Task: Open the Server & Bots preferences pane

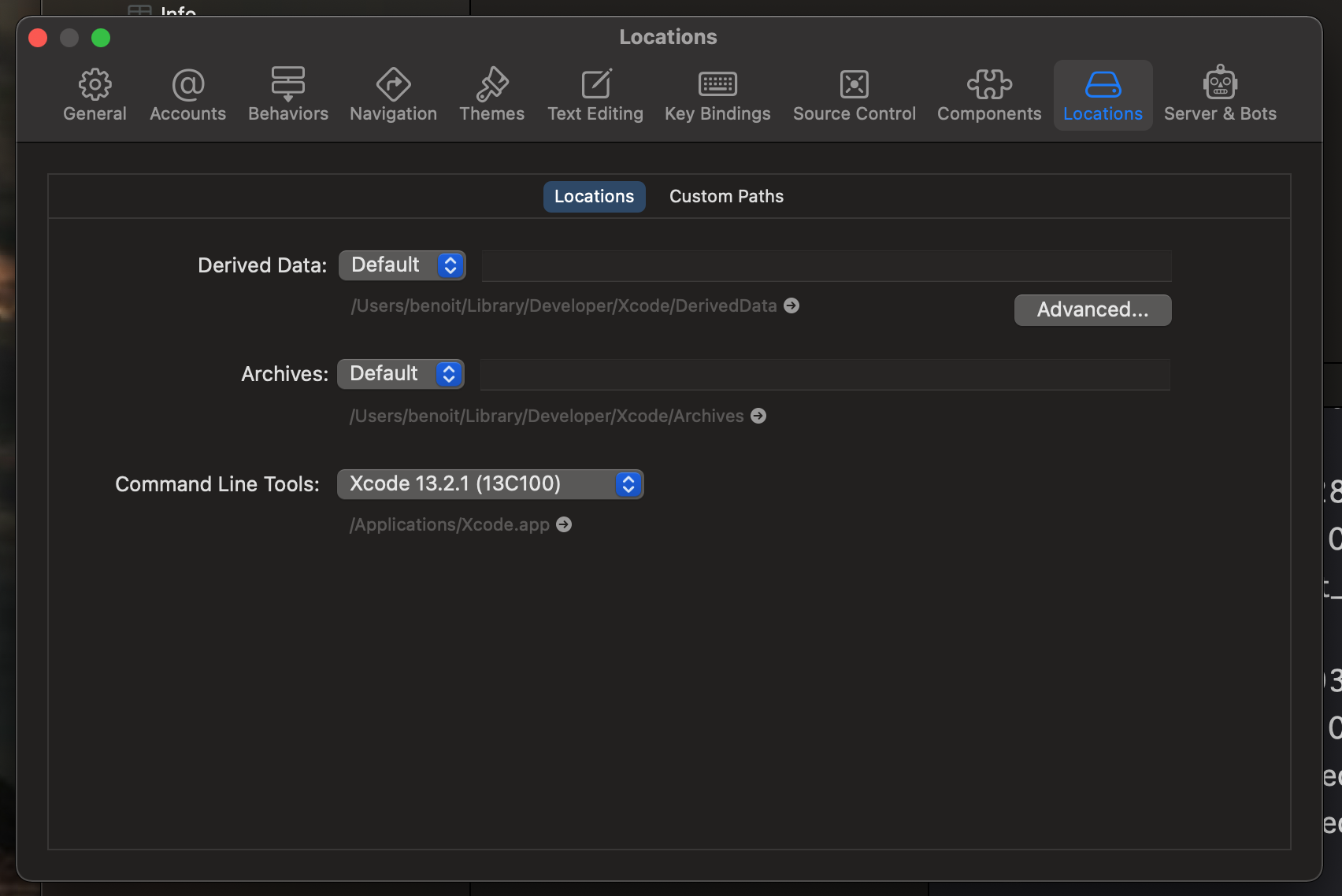Action: (x=1220, y=94)
